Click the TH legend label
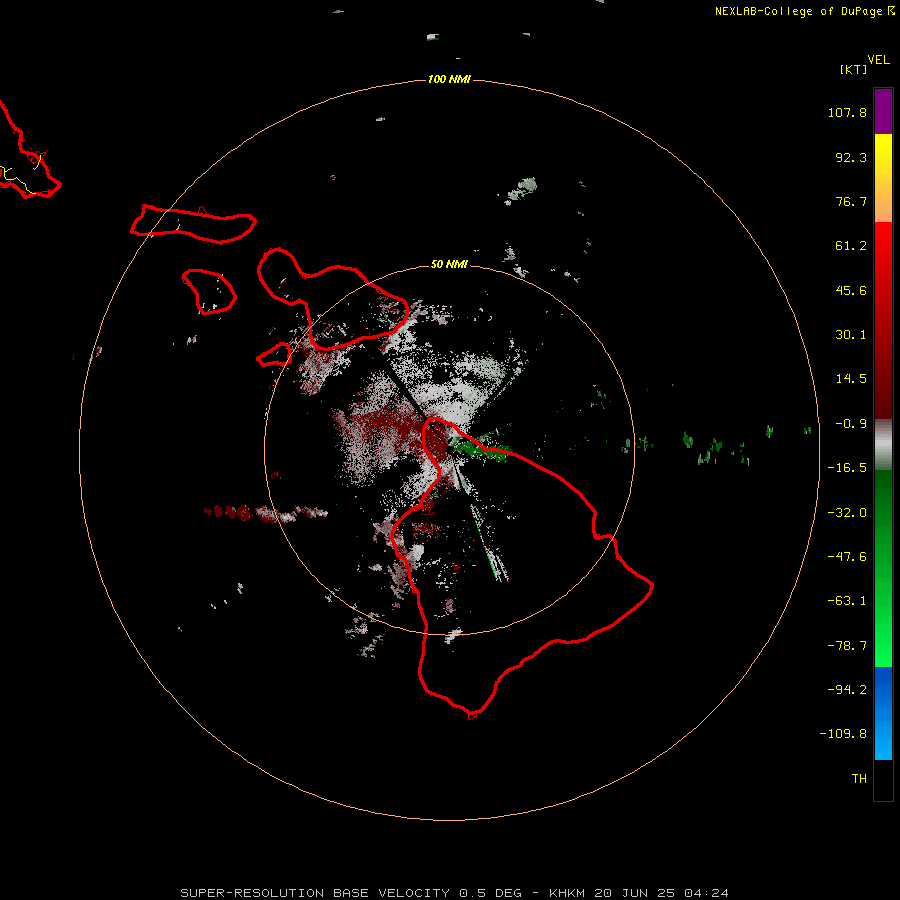This screenshot has width=900, height=900. click(x=859, y=779)
